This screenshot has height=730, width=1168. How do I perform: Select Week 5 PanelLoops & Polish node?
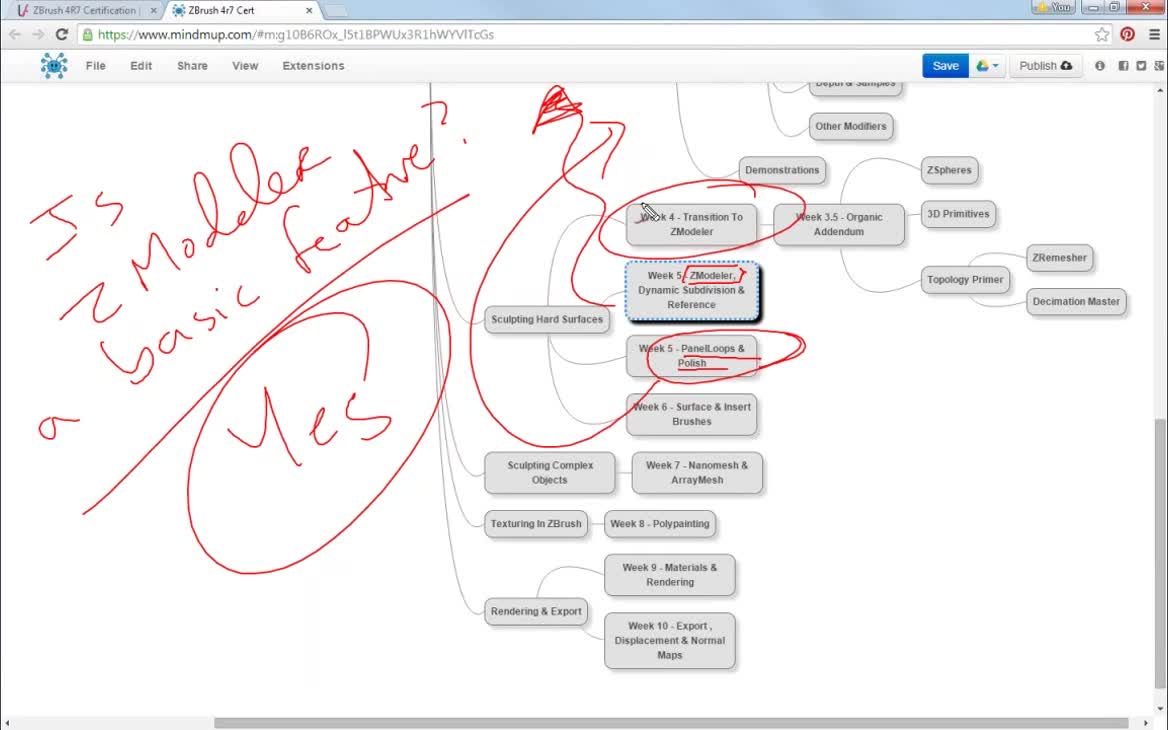[691, 355]
